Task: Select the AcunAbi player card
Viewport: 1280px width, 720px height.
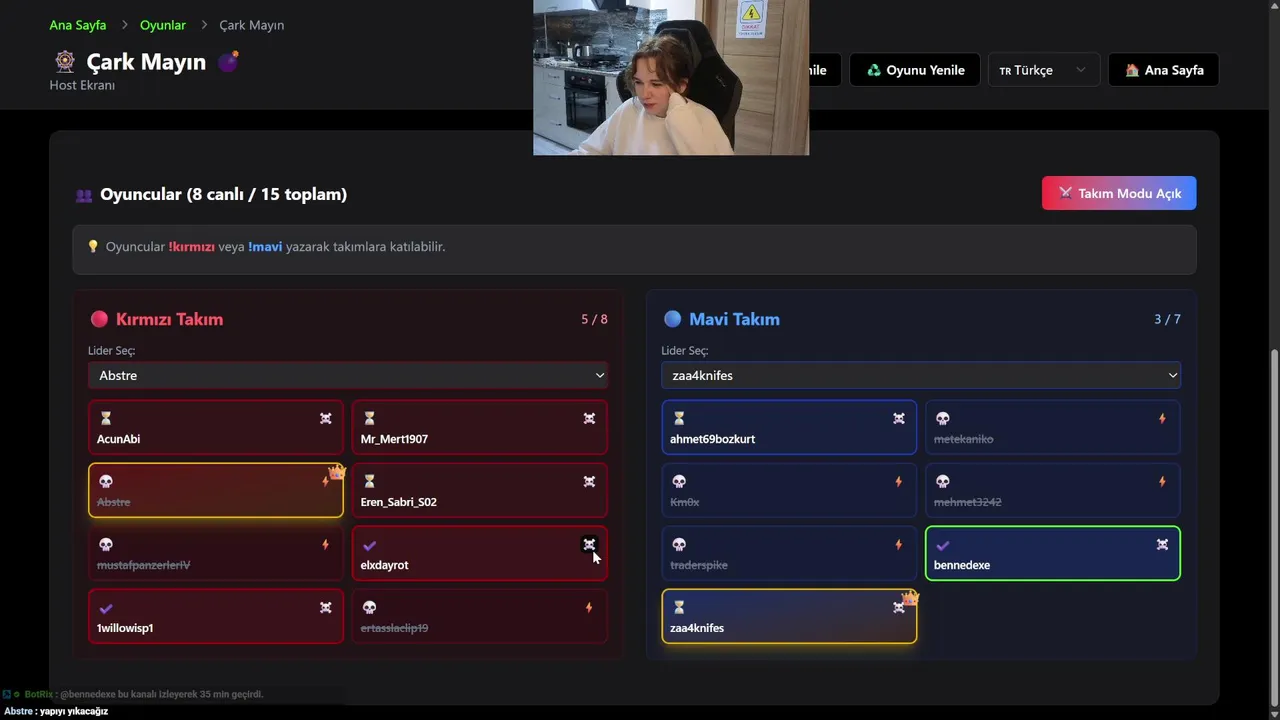Action: (x=216, y=428)
